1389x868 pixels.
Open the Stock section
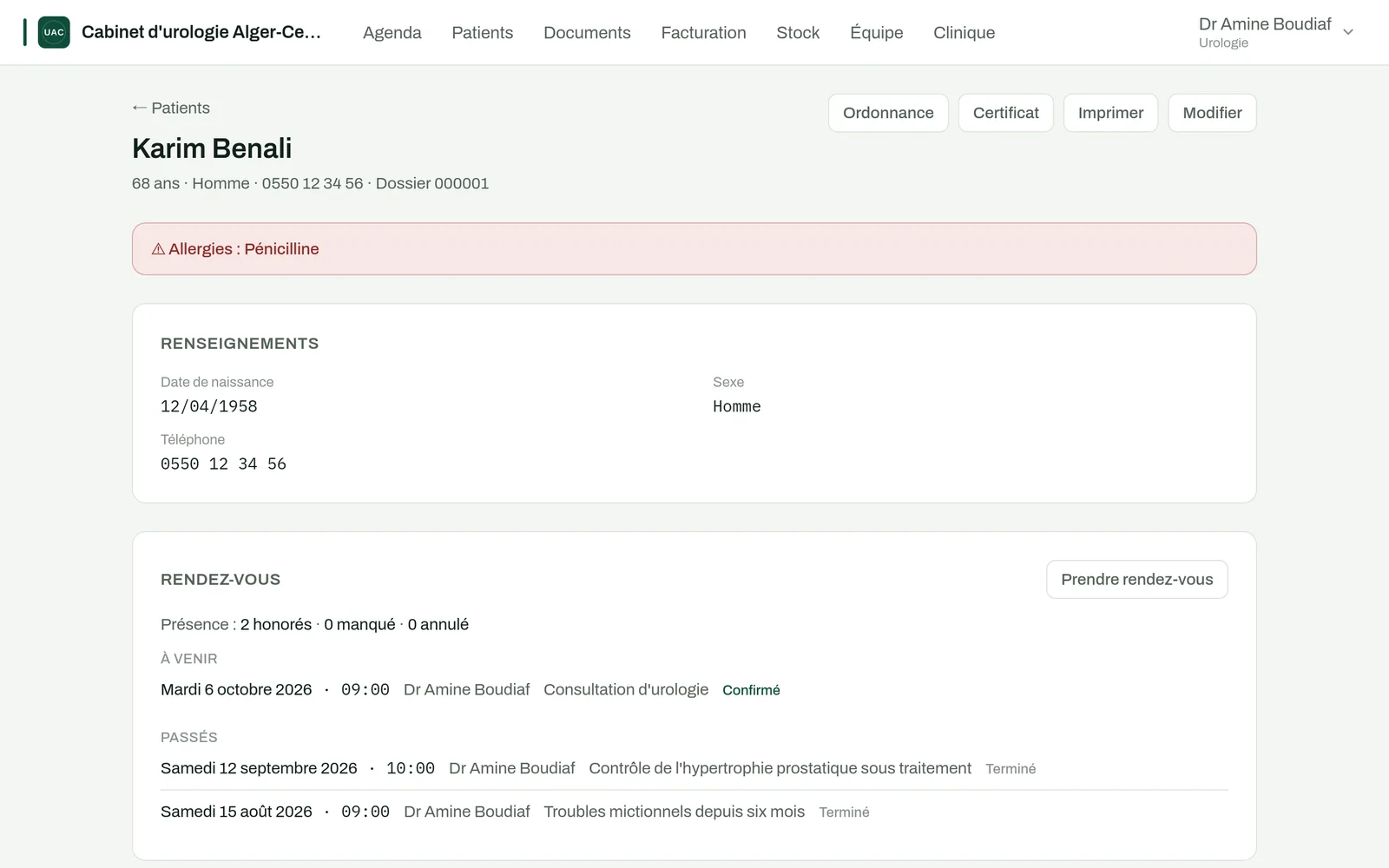click(x=798, y=32)
